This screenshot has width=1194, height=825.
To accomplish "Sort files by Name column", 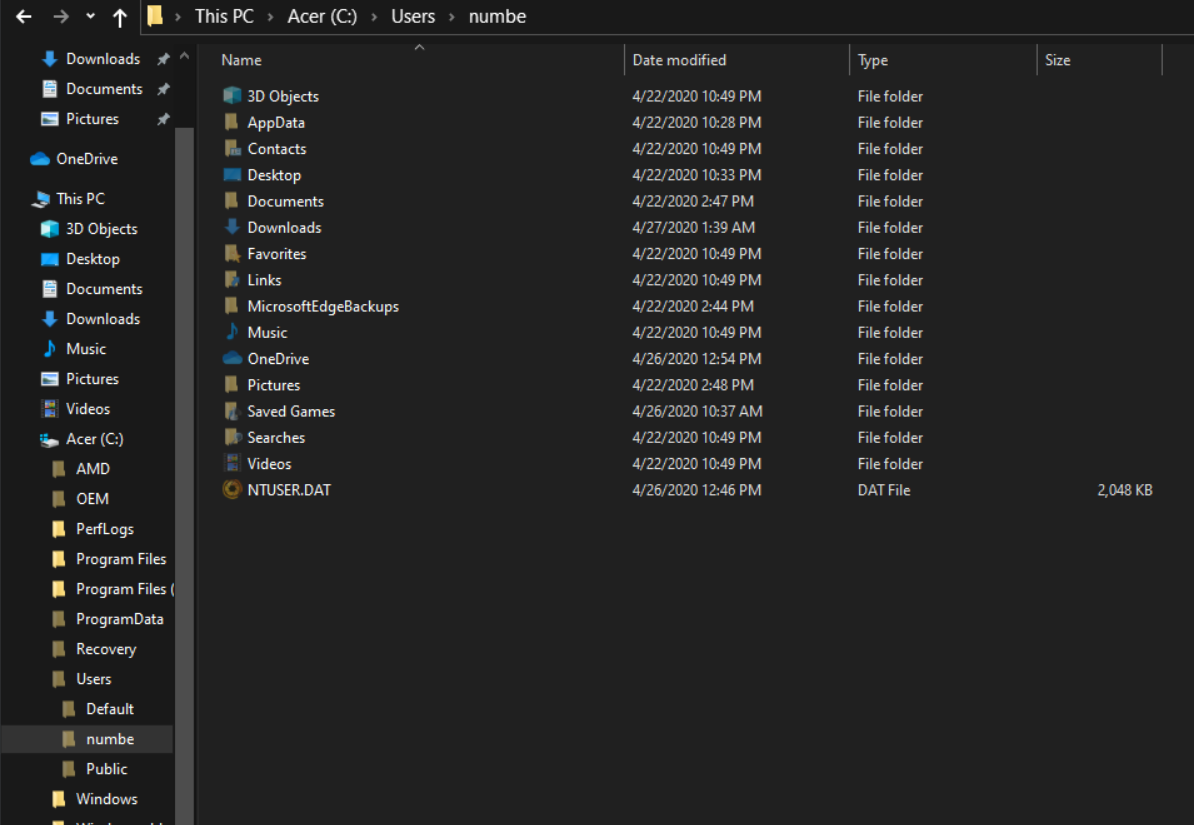I will click(x=241, y=60).
